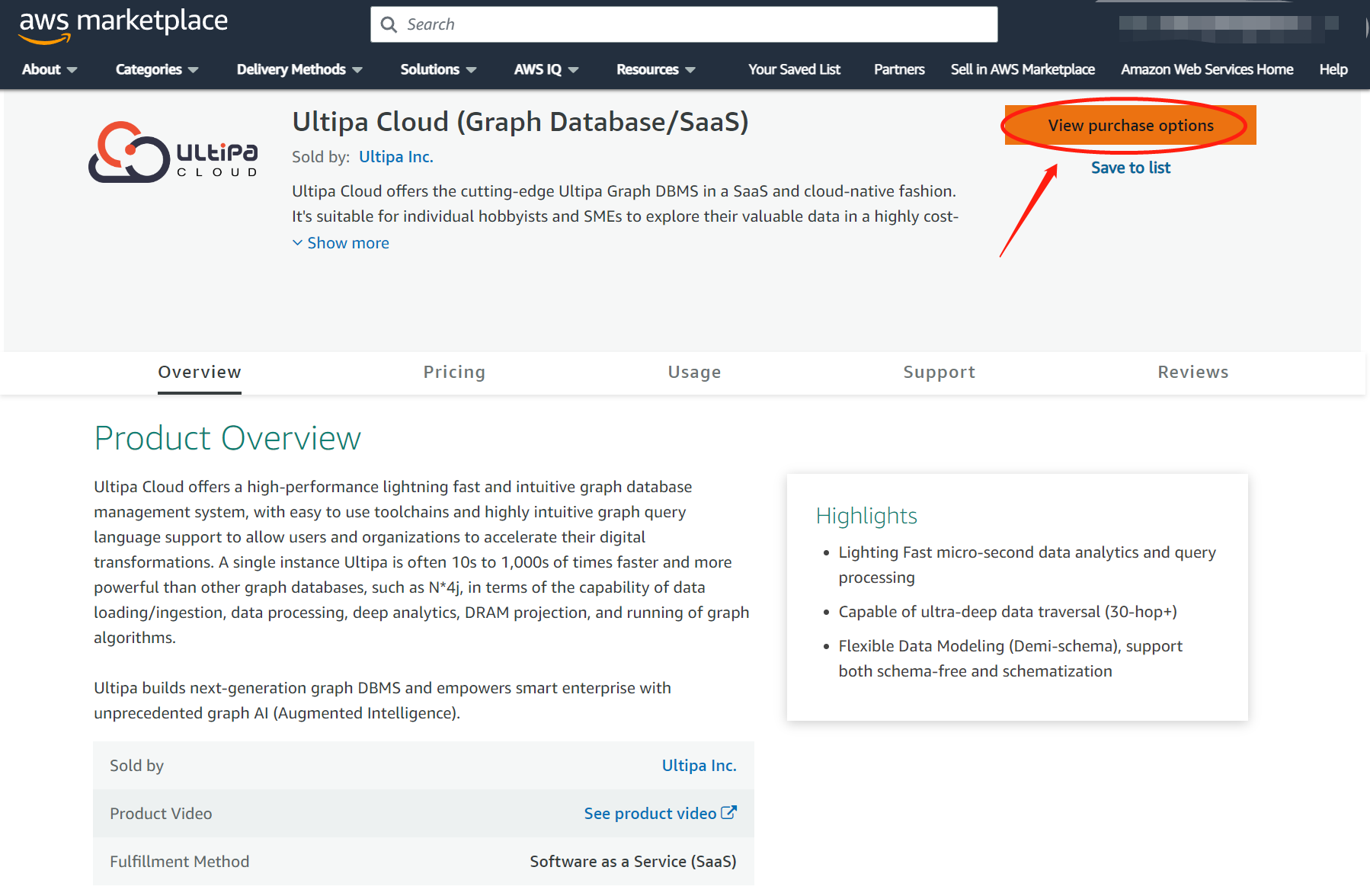Screen dimensions: 1370x896
Task: Click the Fulfillment Method label
Action: (x=180, y=862)
